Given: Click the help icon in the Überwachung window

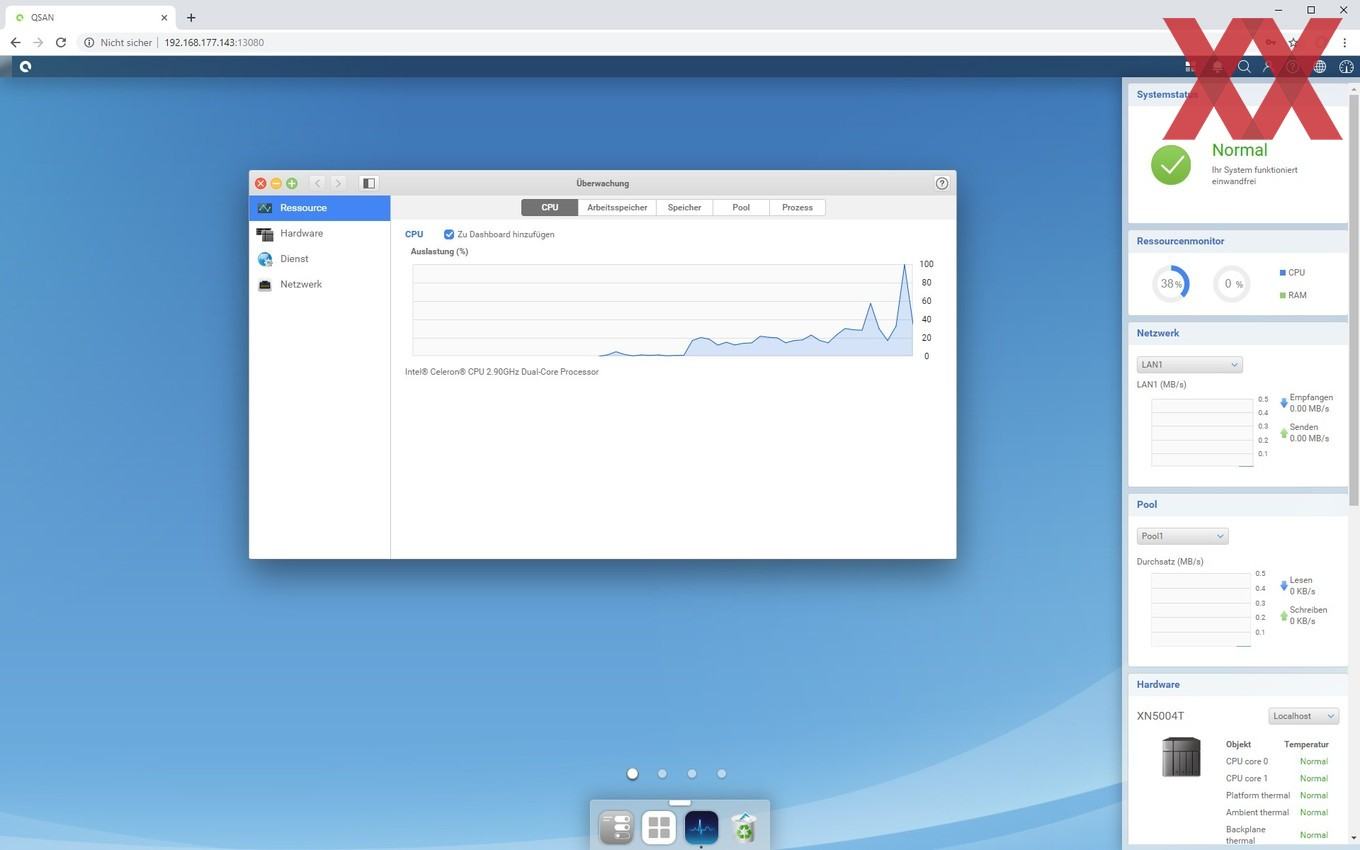Looking at the screenshot, I should (941, 183).
